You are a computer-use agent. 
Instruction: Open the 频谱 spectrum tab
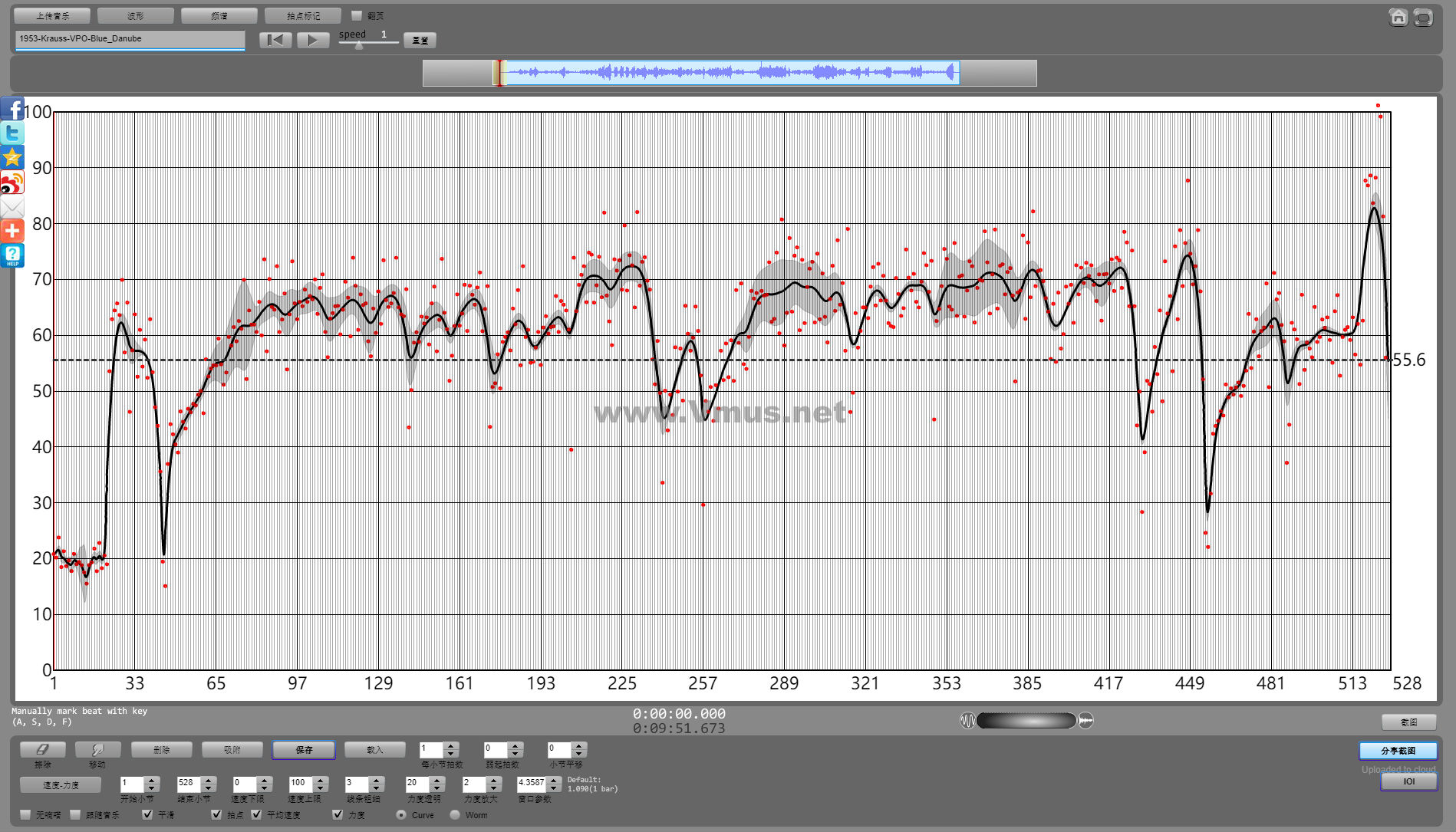(x=219, y=16)
